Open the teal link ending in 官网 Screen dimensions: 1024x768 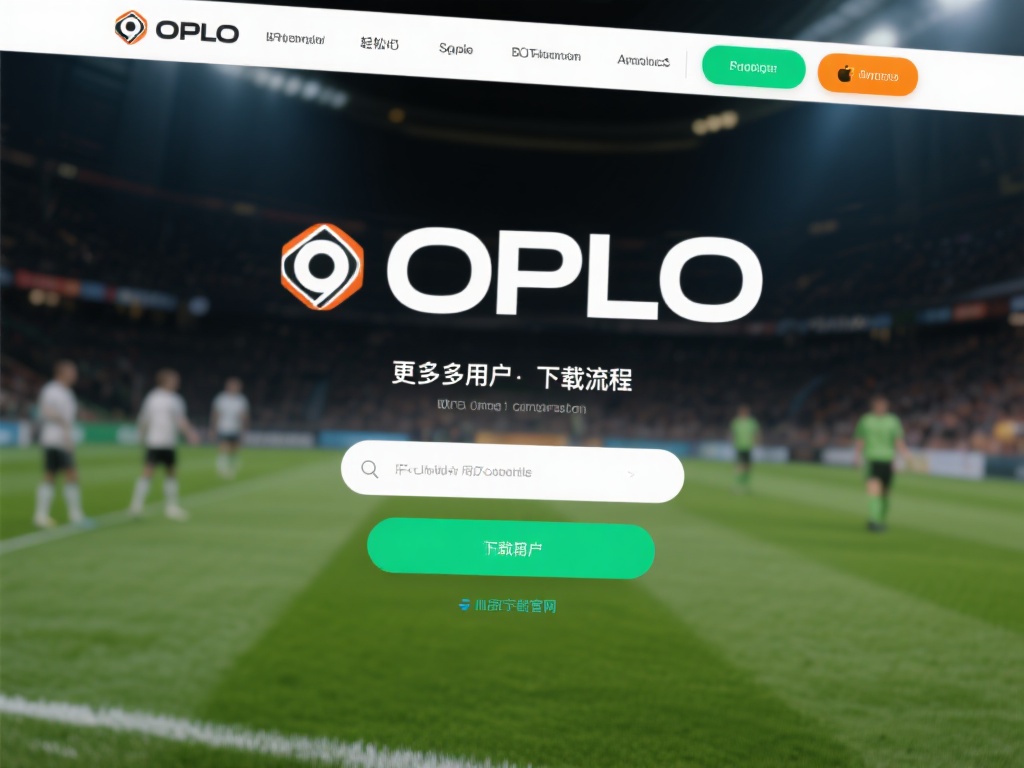click(x=515, y=605)
